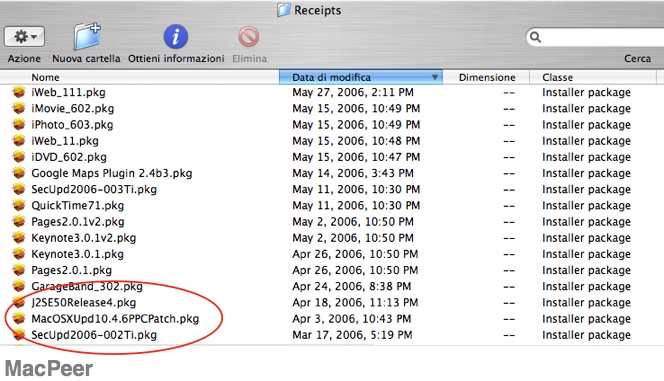
Task: Click package icon of MacOSXUpd10.4.6PPCPatch.pkg
Action: click(19, 318)
